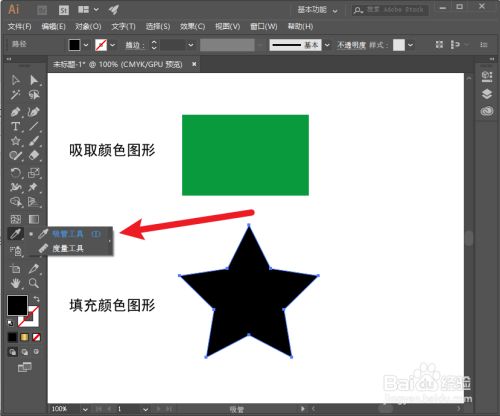The height and width of the screenshot is (416, 500).
Task: Click the Adobe Stock St icon
Action: point(64,10)
